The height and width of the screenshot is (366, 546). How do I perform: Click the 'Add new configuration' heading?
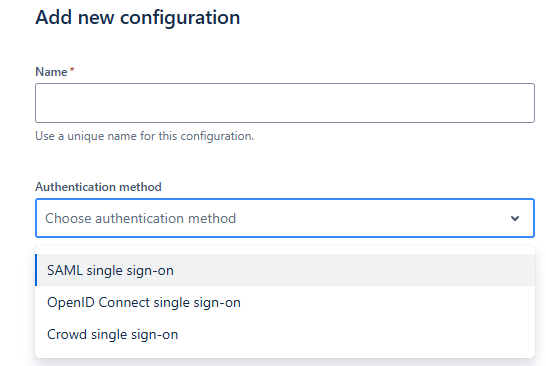(138, 17)
